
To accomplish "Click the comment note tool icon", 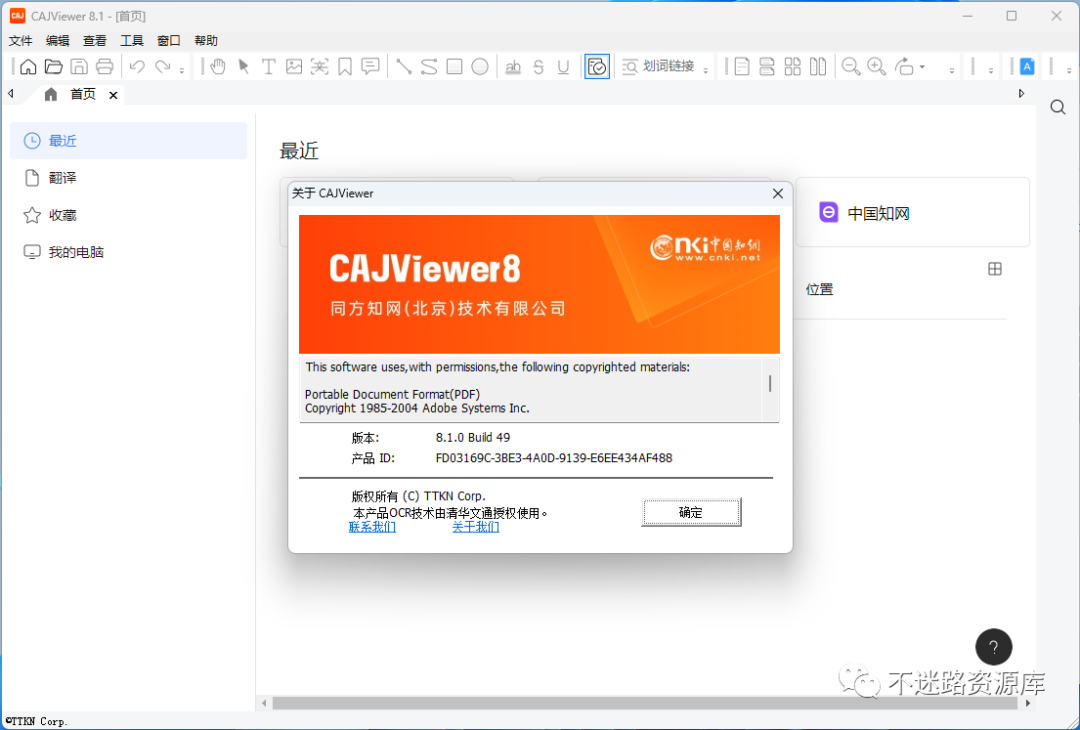I will pos(371,67).
